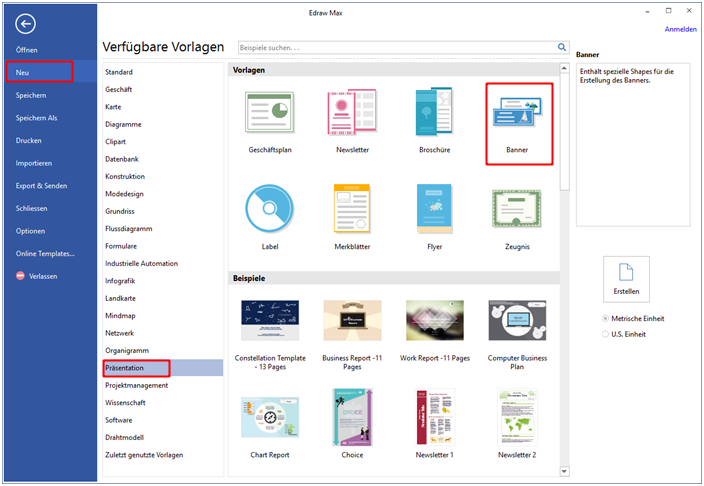Open Newsletter 2 example thumbnail
Screen dimensions: 704x486
coord(517,417)
